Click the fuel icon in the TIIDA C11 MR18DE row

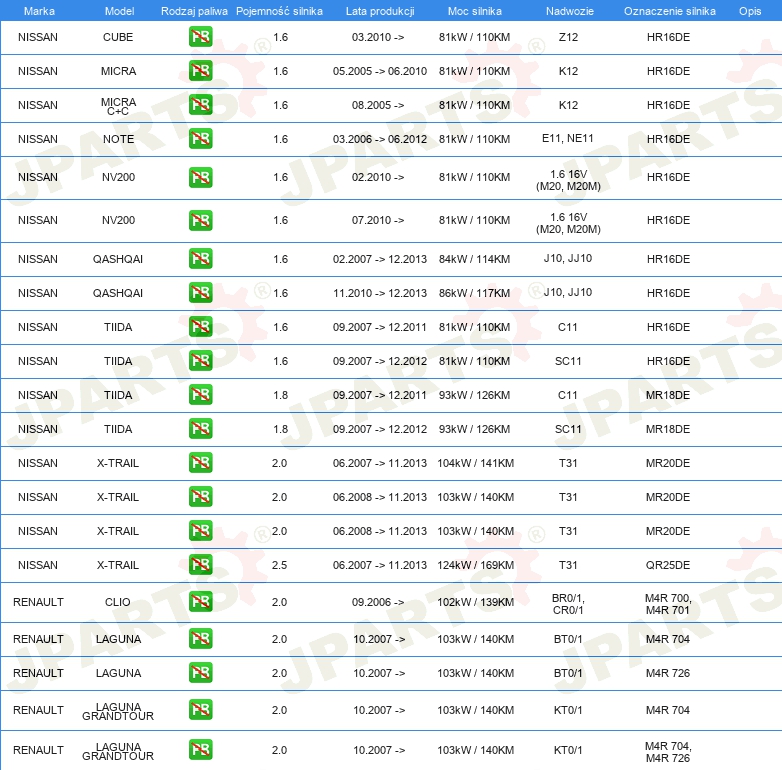coord(200,394)
